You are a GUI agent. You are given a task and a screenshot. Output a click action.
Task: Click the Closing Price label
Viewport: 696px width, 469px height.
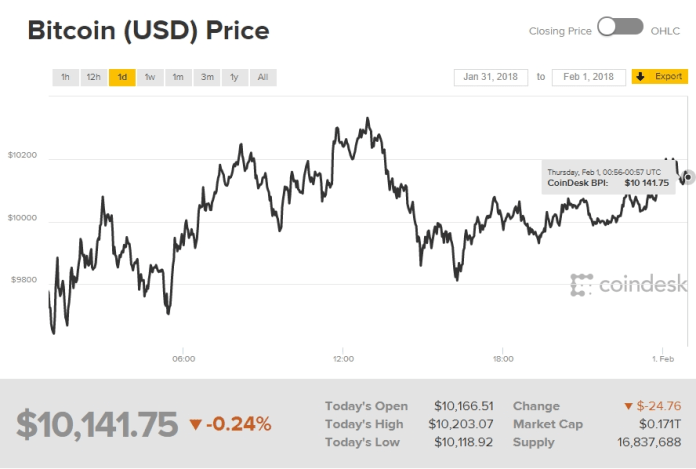click(x=560, y=31)
